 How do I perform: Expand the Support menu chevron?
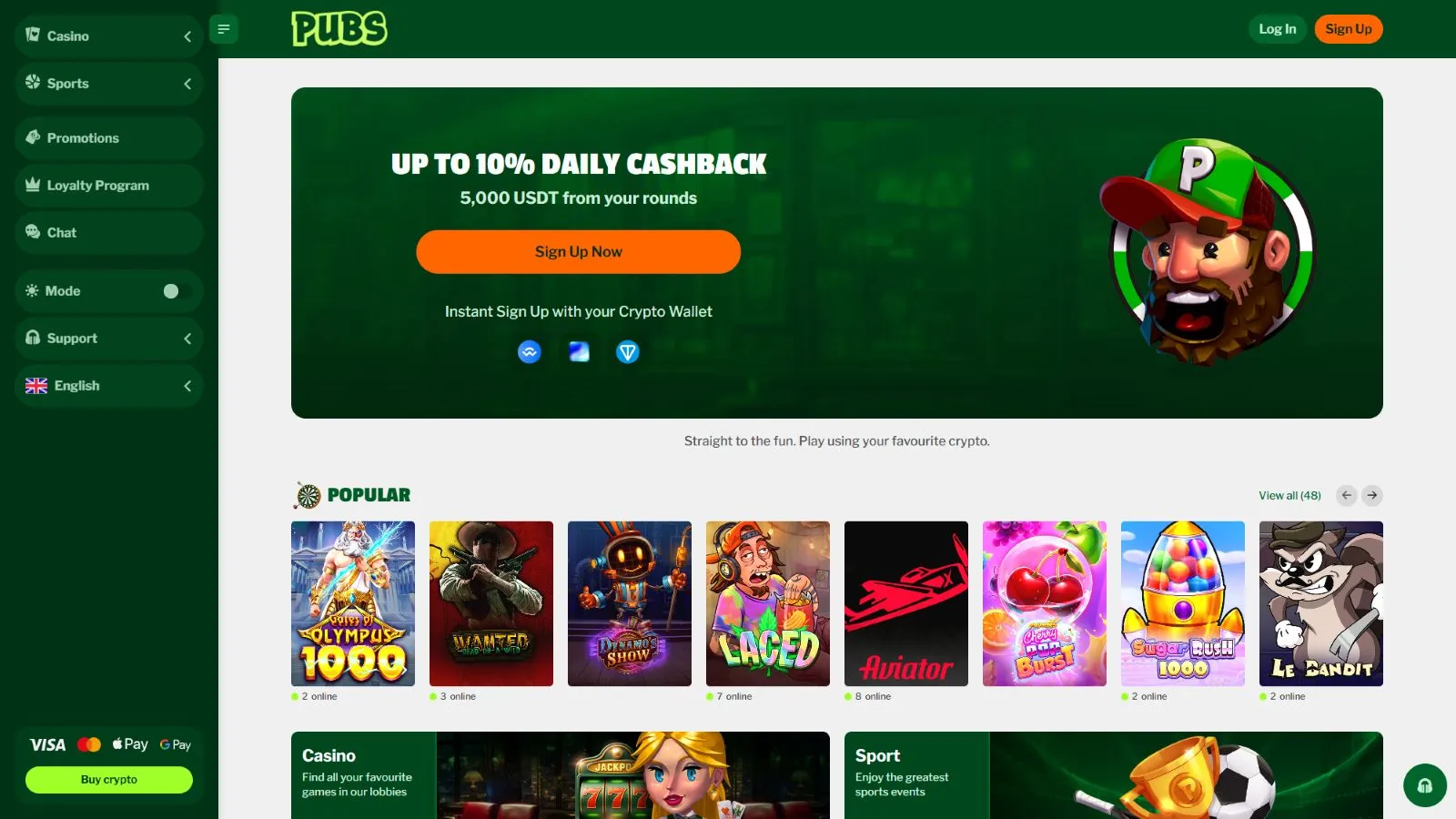187,339
